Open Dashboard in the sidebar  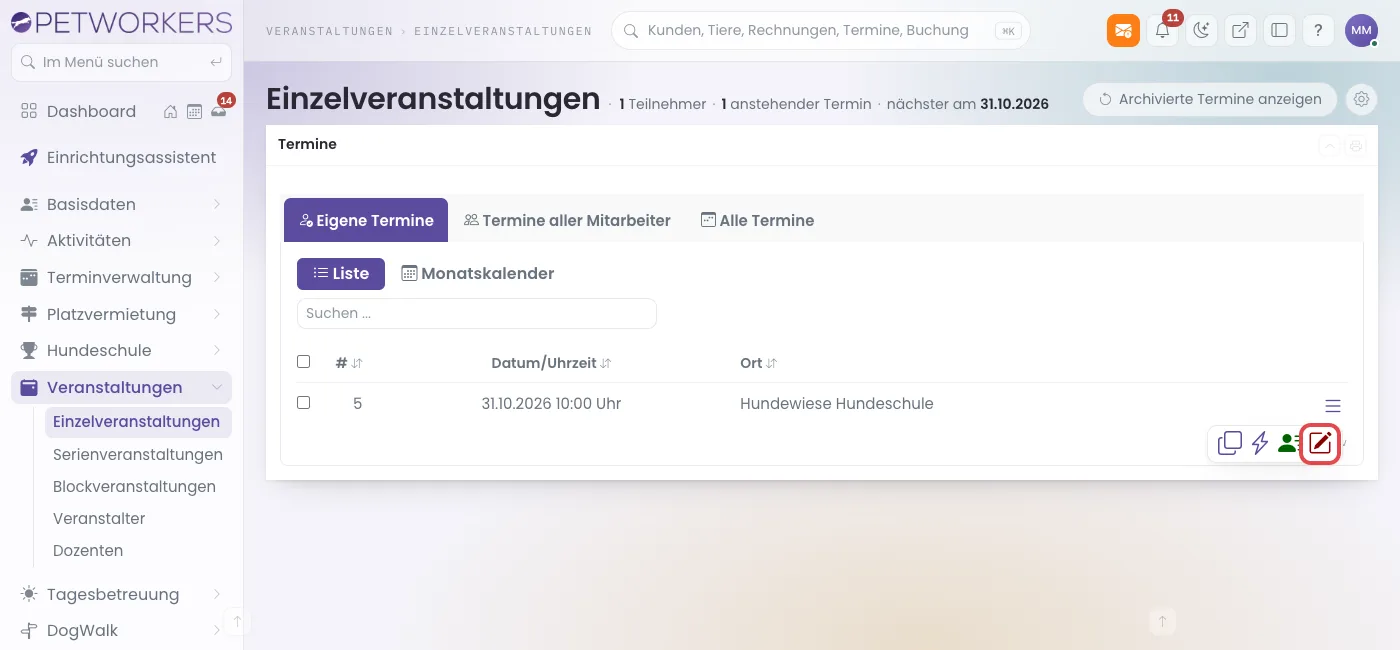point(91,112)
